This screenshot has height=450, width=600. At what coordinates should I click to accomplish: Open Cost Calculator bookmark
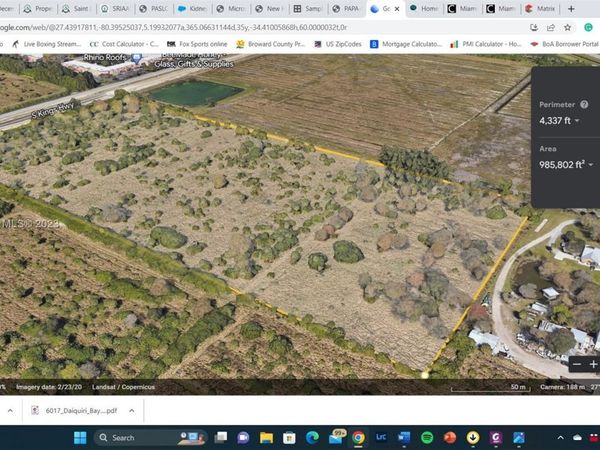point(124,44)
